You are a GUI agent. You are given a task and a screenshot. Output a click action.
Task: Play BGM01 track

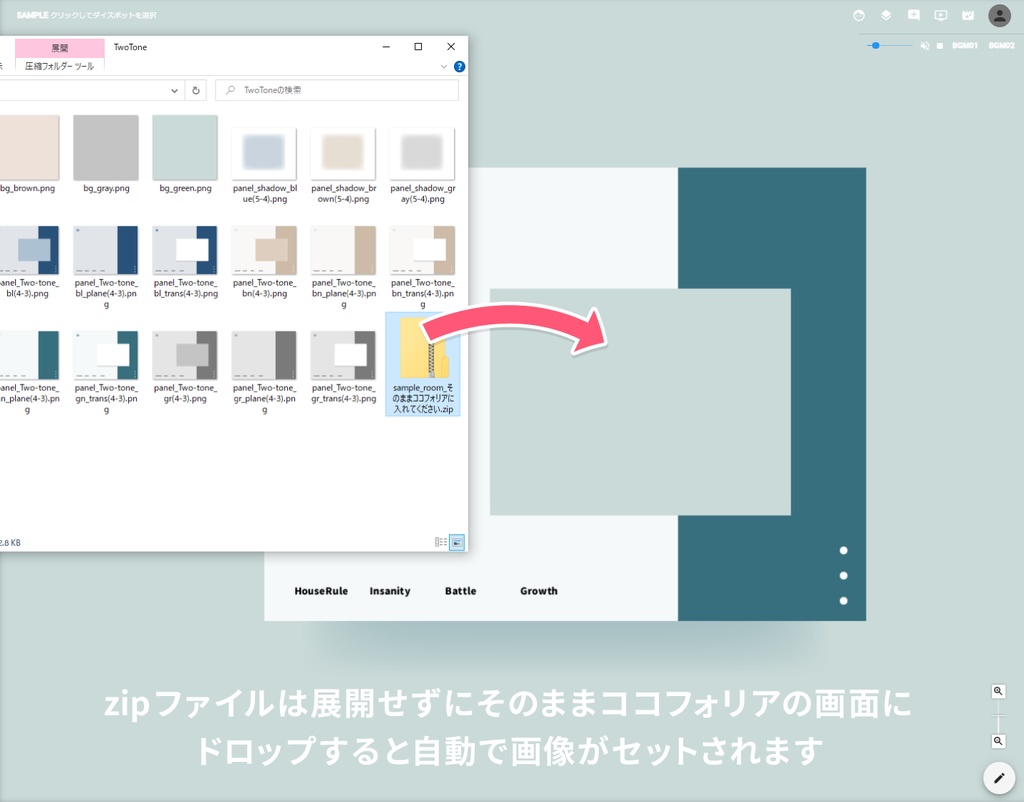[x=963, y=45]
